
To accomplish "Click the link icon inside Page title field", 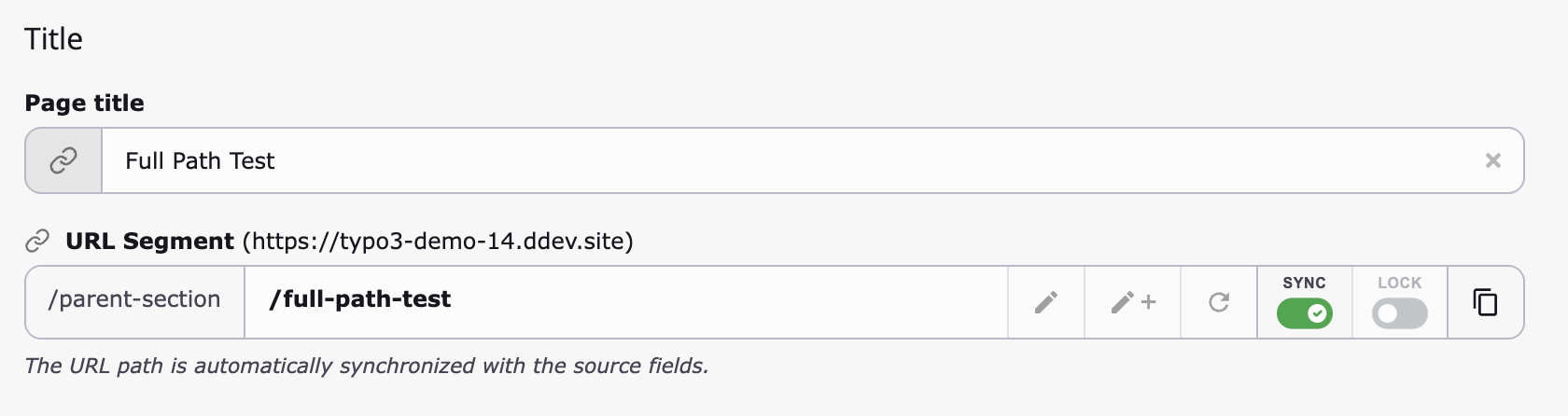I will [63, 160].
